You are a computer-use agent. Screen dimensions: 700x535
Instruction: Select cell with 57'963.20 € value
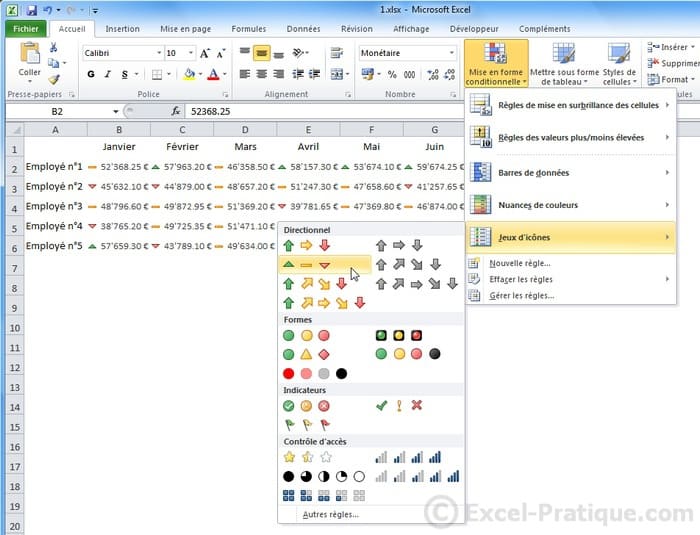click(182, 167)
